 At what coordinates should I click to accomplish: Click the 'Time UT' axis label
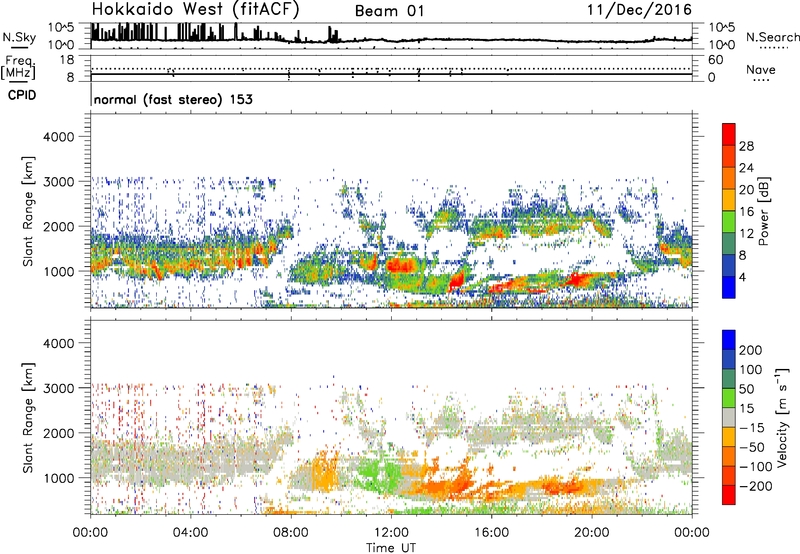pos(391,548)
